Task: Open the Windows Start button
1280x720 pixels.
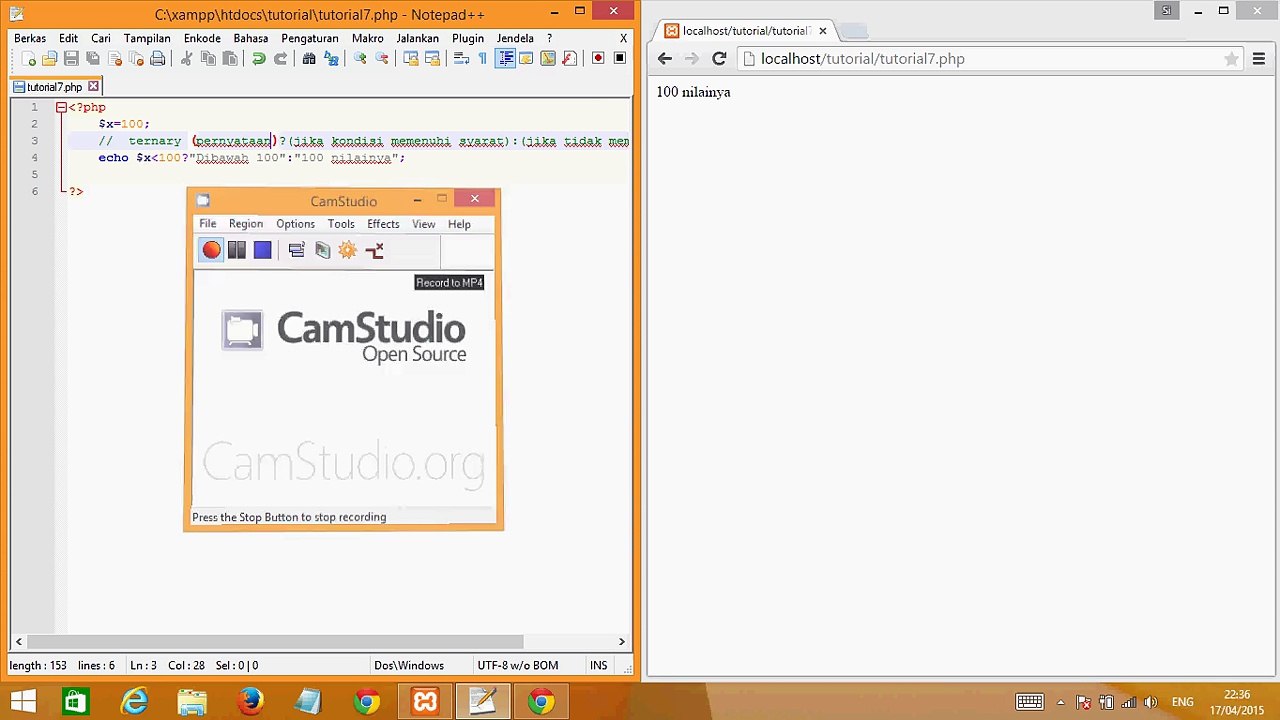Action: pos(23,702)
